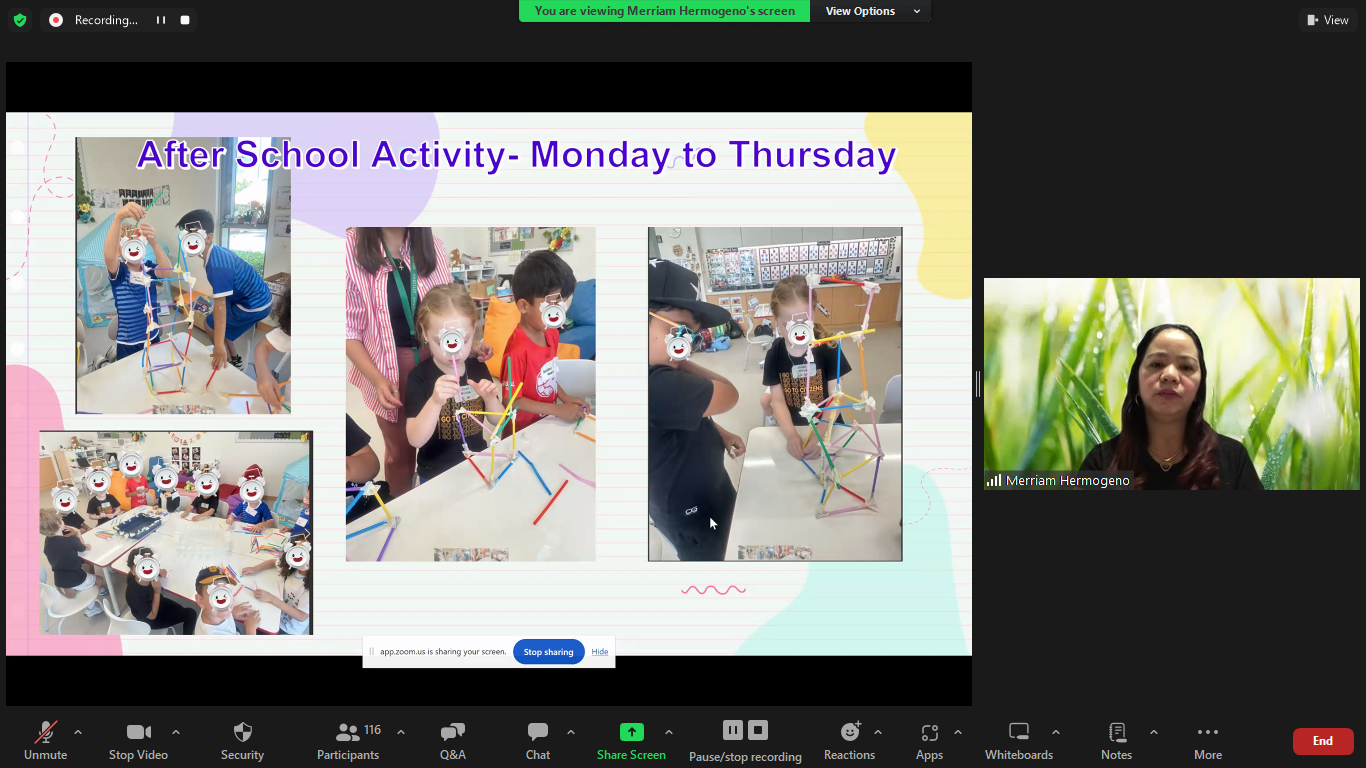Expand video options arrow beside Stop Video
Screen dimensions: 1366x768
click(176, 732)
